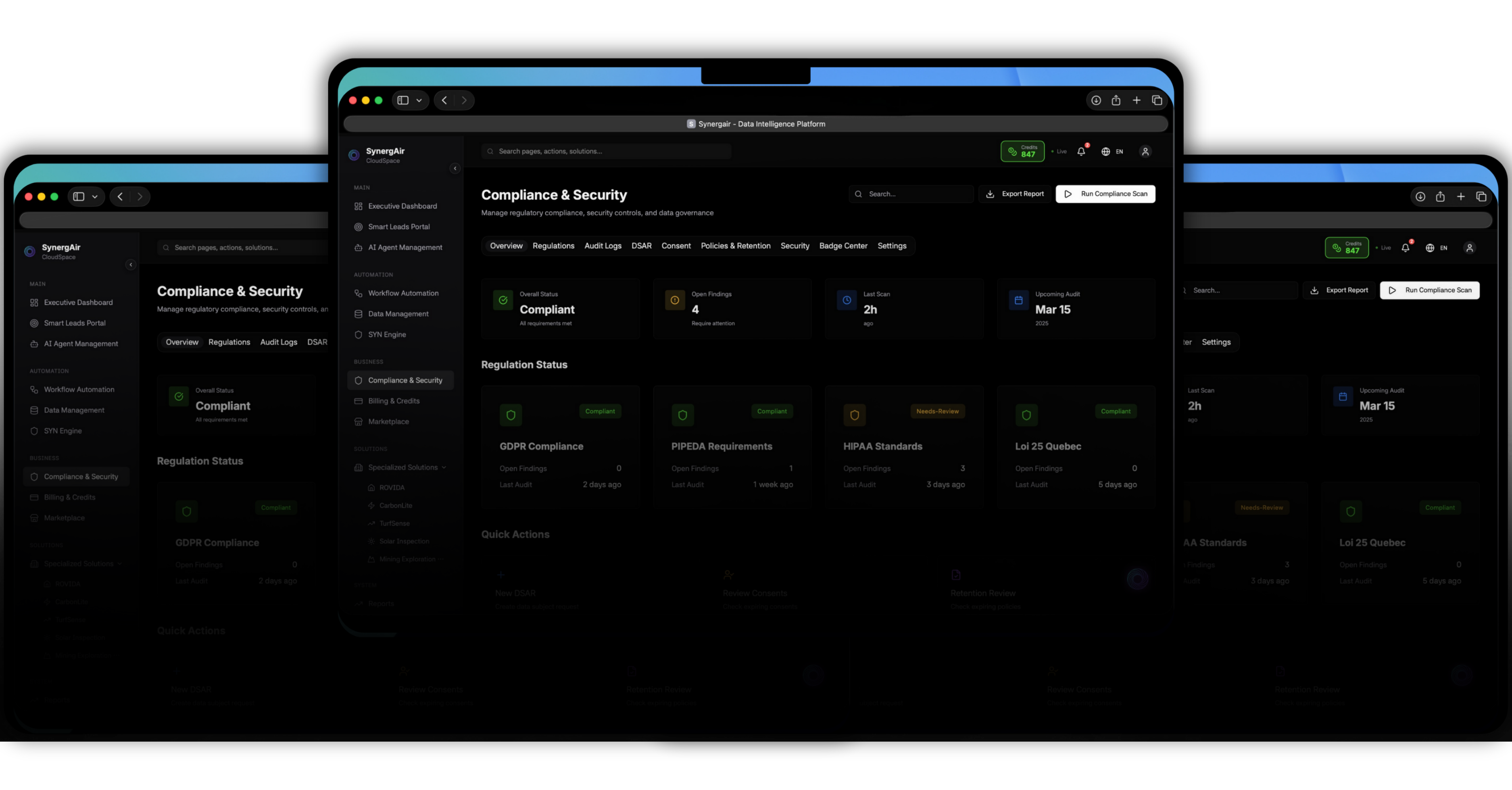The width and height of the screenshot is (1512, 790).
Task: Click the Credits 847 badge in center window
Action: coord(1022,151)
